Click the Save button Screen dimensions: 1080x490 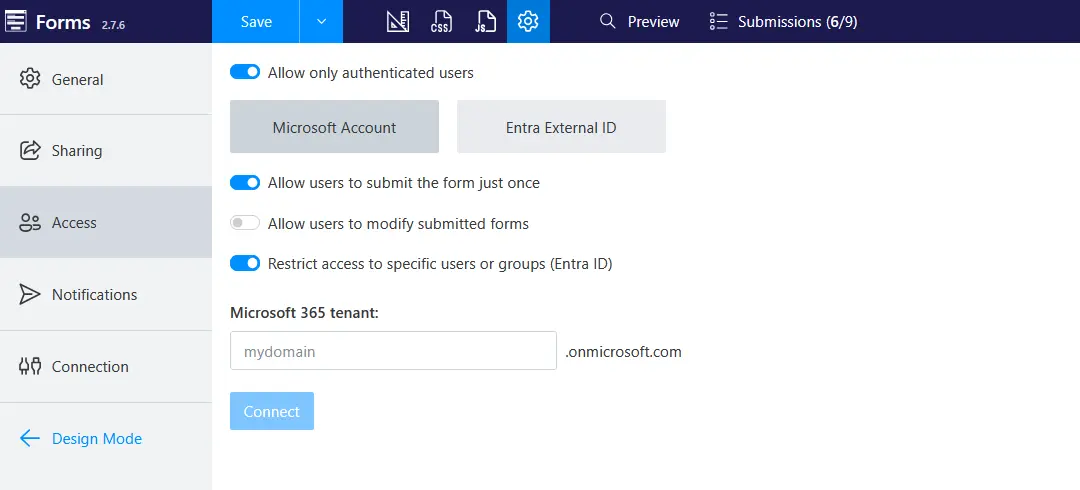pyautogui.click(x=256, y=21)
